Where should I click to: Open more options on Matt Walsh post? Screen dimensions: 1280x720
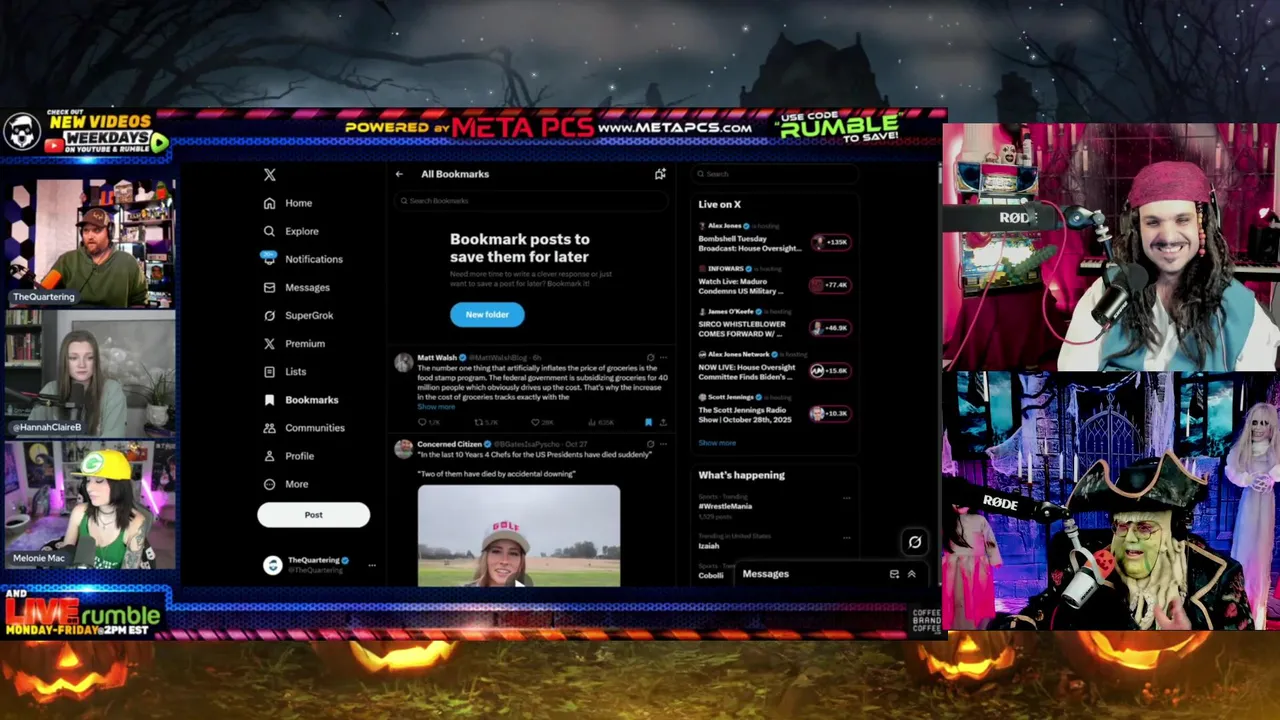[663, 357]
